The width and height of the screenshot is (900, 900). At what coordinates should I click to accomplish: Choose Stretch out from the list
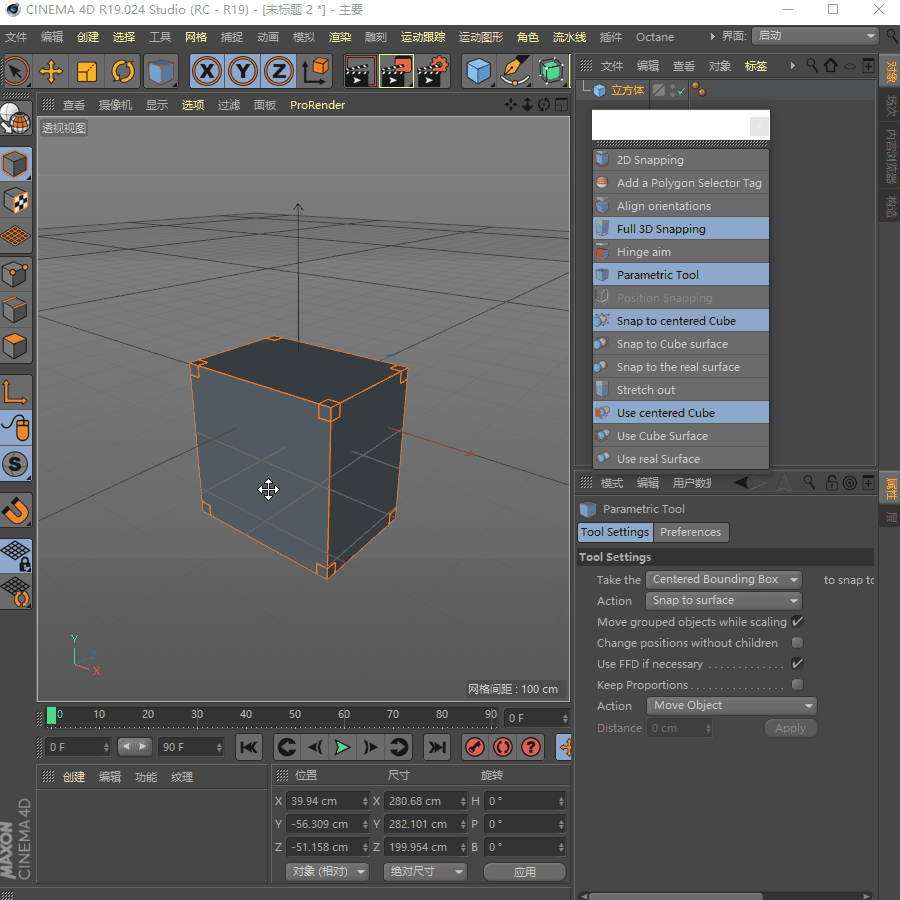pos(646,390)
